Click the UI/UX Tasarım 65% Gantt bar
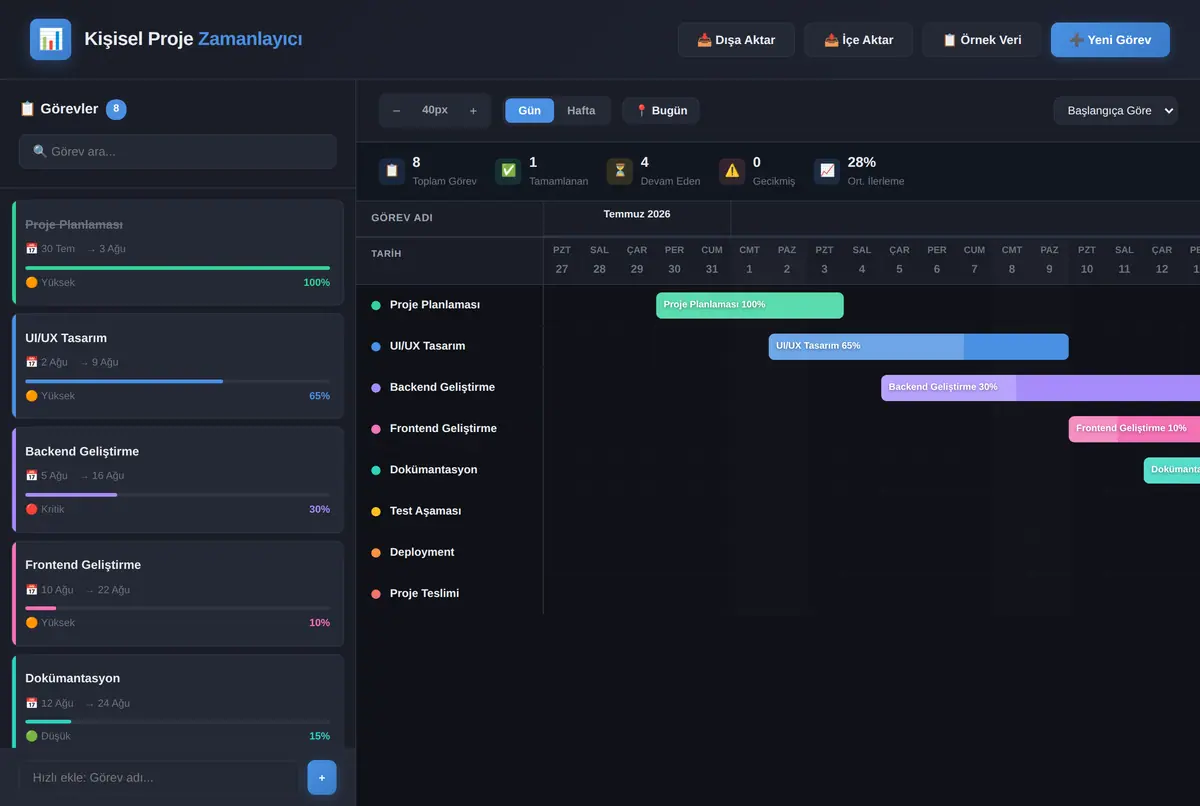This screenshot has height=806, width=1200. pyautogui.click(x=918, y=346)
